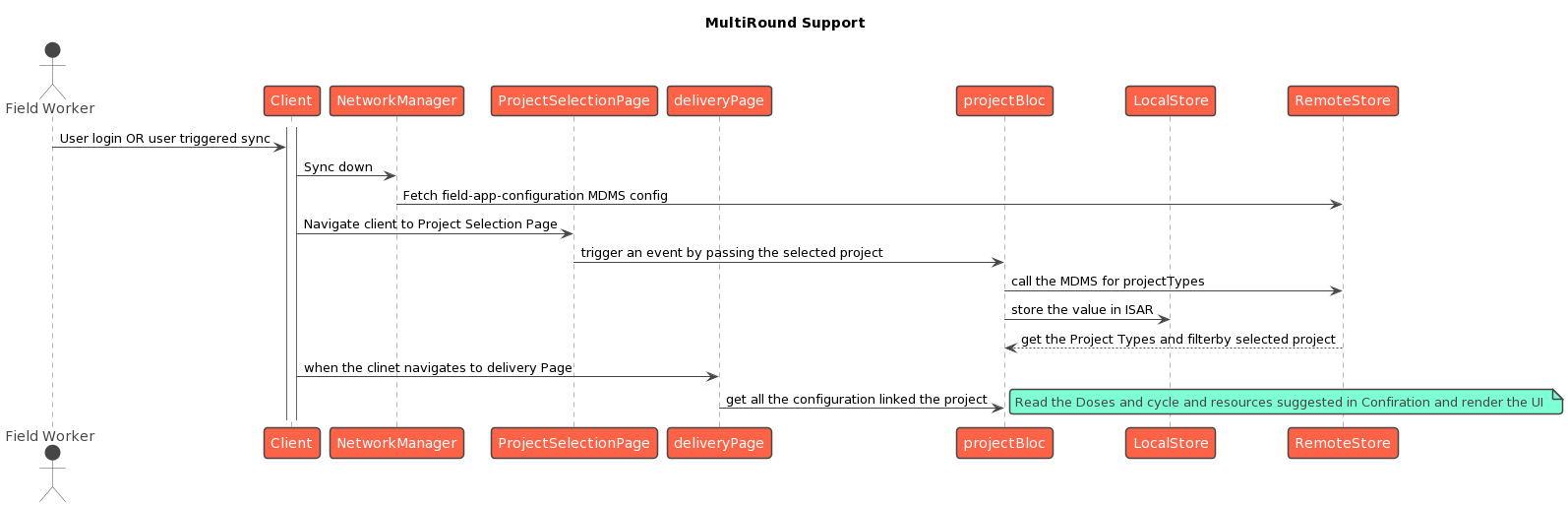The image size is (1568, 507).
Task: Click 'store the value in ISAR' message
Action: (x=1082, y=310)
